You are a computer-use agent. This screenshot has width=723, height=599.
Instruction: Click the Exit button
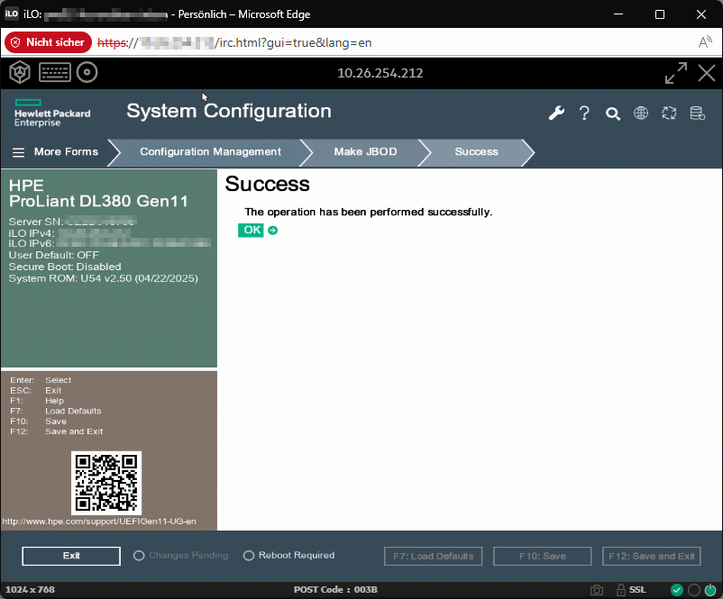(71, 556)
